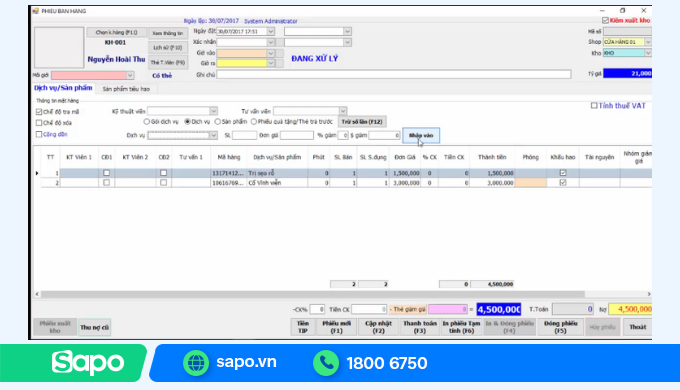The height and width of the screenshot is (390, 680).
Task: Click the scrollbar's right arrow
Action: coord(649,294)
